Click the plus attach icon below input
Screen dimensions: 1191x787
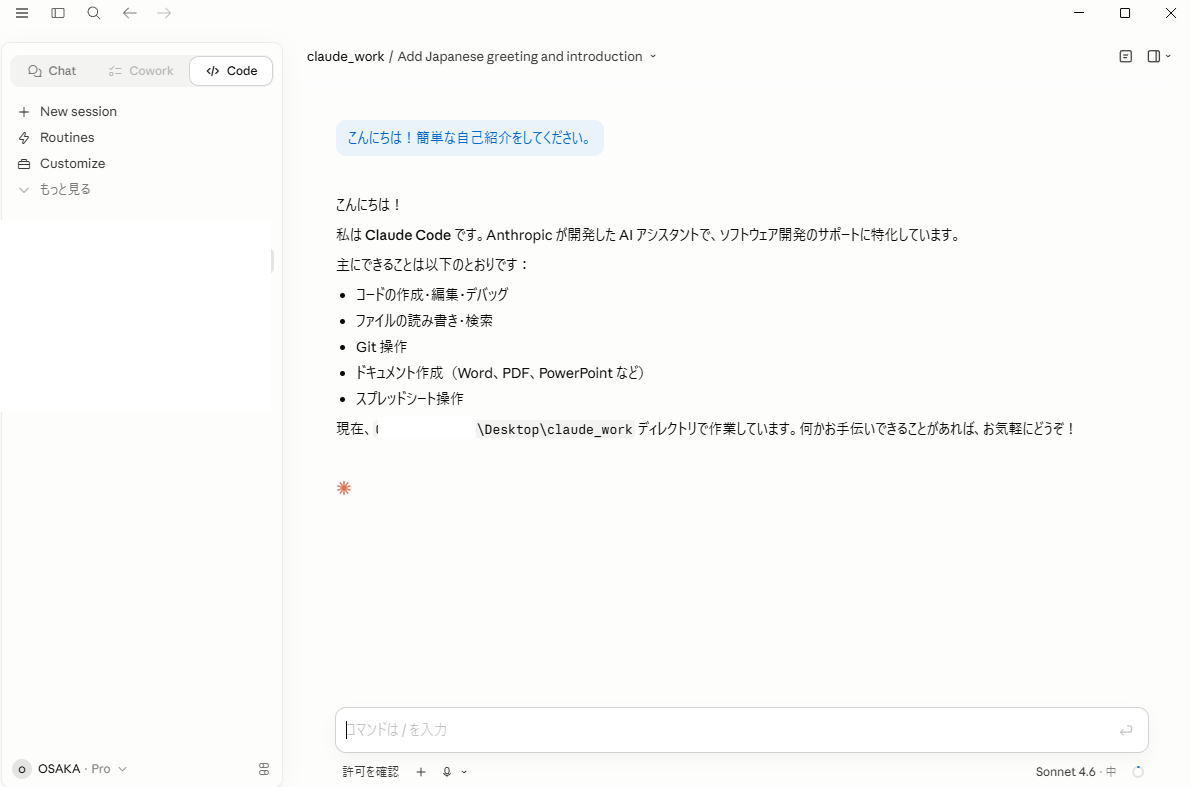[421, 772]
